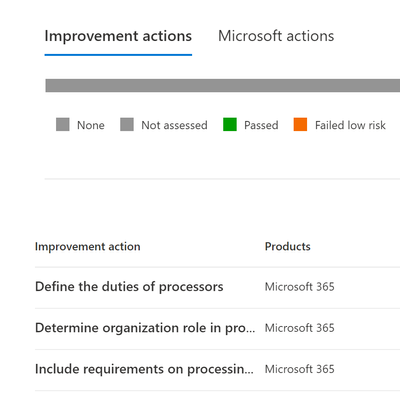Click Microsoft 365 in duties of processors row

[x=299, y=287]
